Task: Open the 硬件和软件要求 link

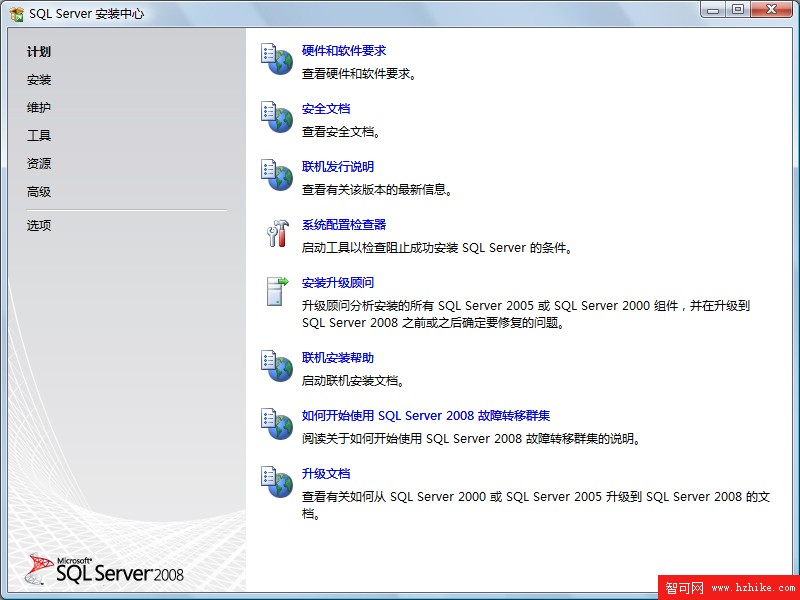Action: tap(344, 51)
